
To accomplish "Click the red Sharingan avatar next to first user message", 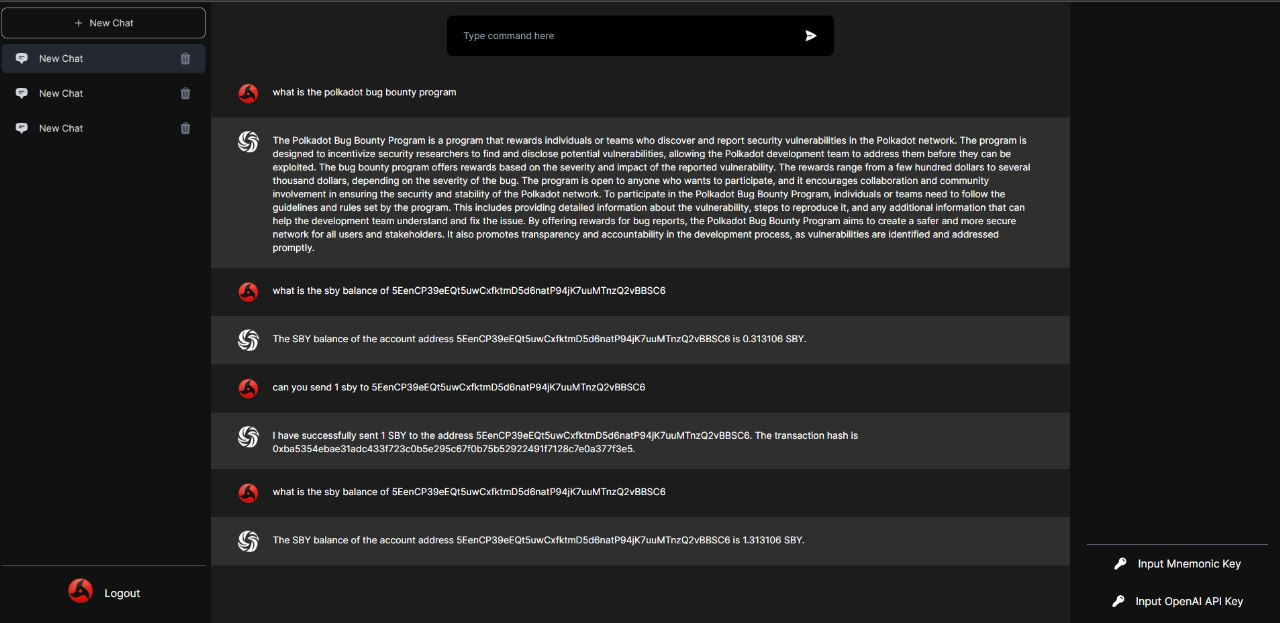I will 247,92.
